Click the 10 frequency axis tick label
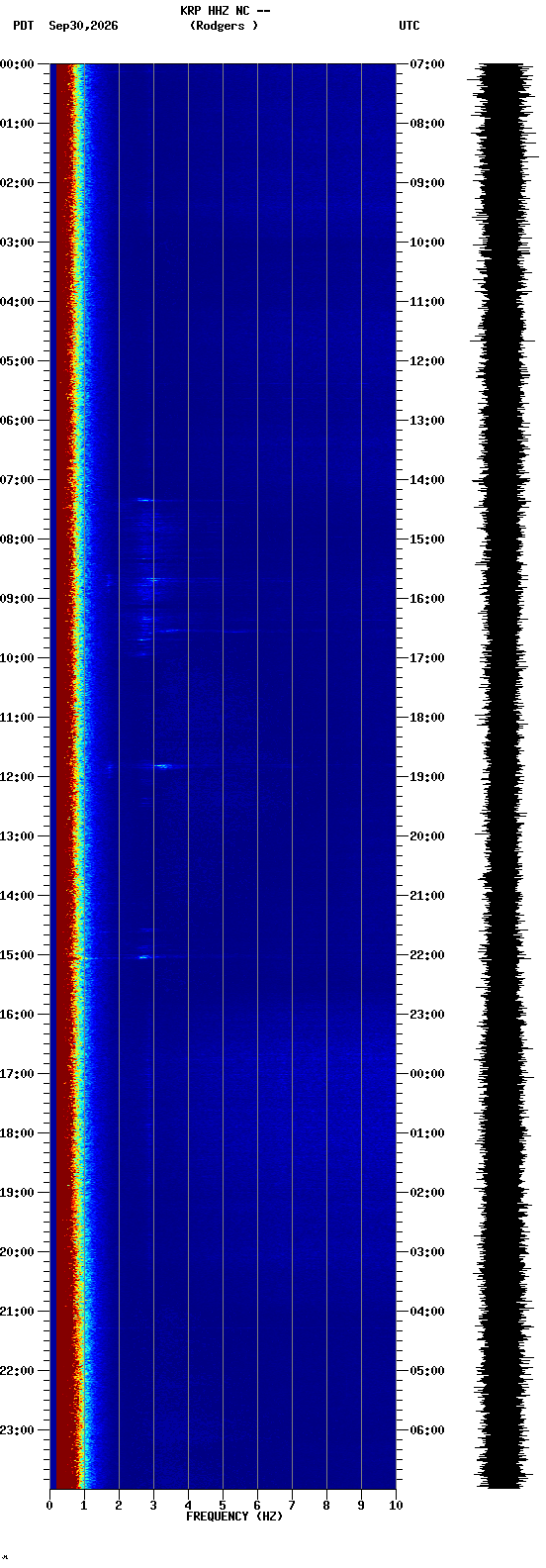546x1568 pixels. click(396, 1506)
